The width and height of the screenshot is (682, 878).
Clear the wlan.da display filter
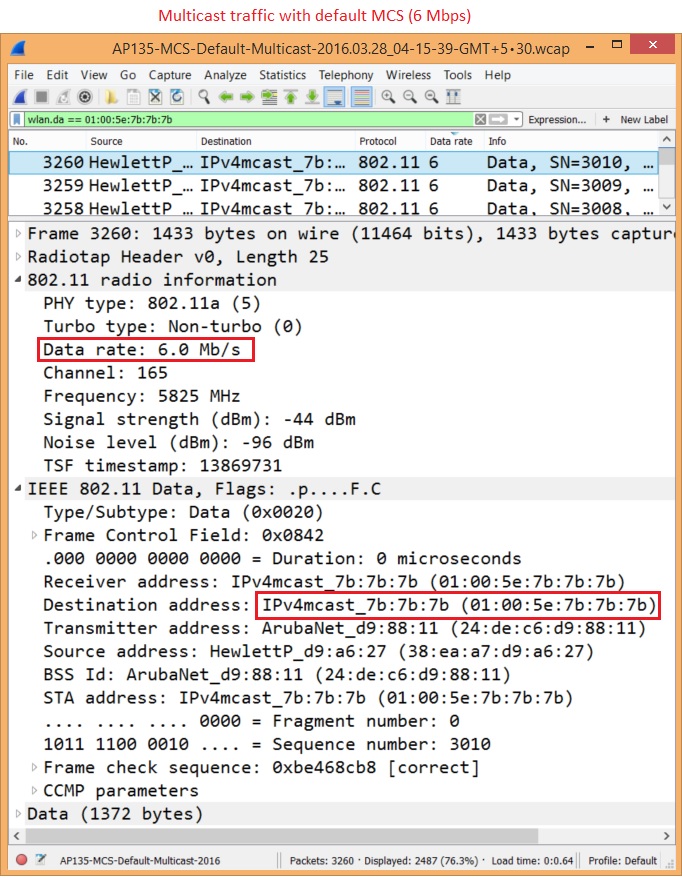pyautogui.click(x=481, y=120)
